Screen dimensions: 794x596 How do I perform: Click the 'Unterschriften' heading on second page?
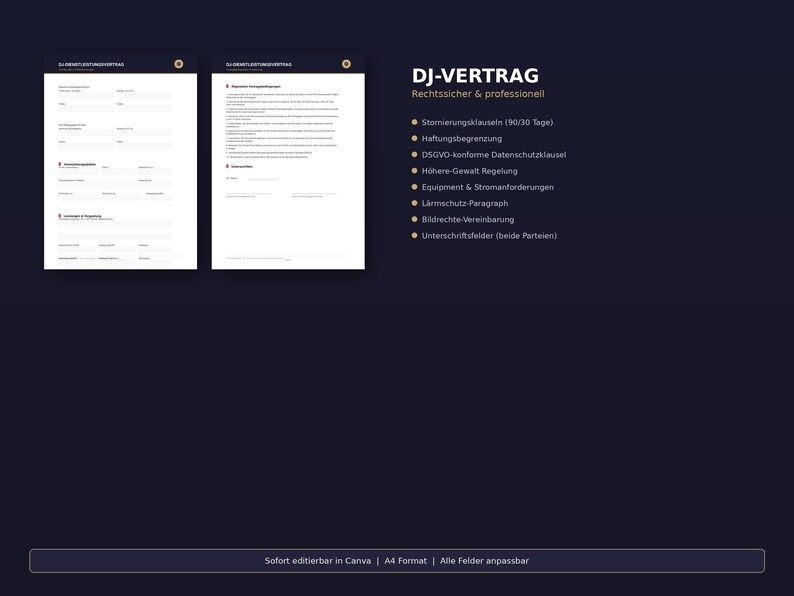pyautogui.click(x=242, y=167)
